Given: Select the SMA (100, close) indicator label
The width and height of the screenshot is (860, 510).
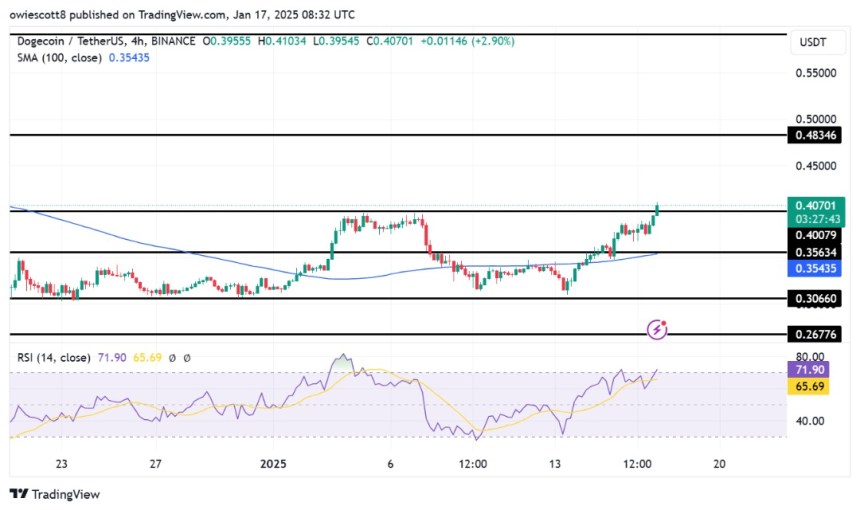Looking at the screenshot, I should [x=59, y=58].
